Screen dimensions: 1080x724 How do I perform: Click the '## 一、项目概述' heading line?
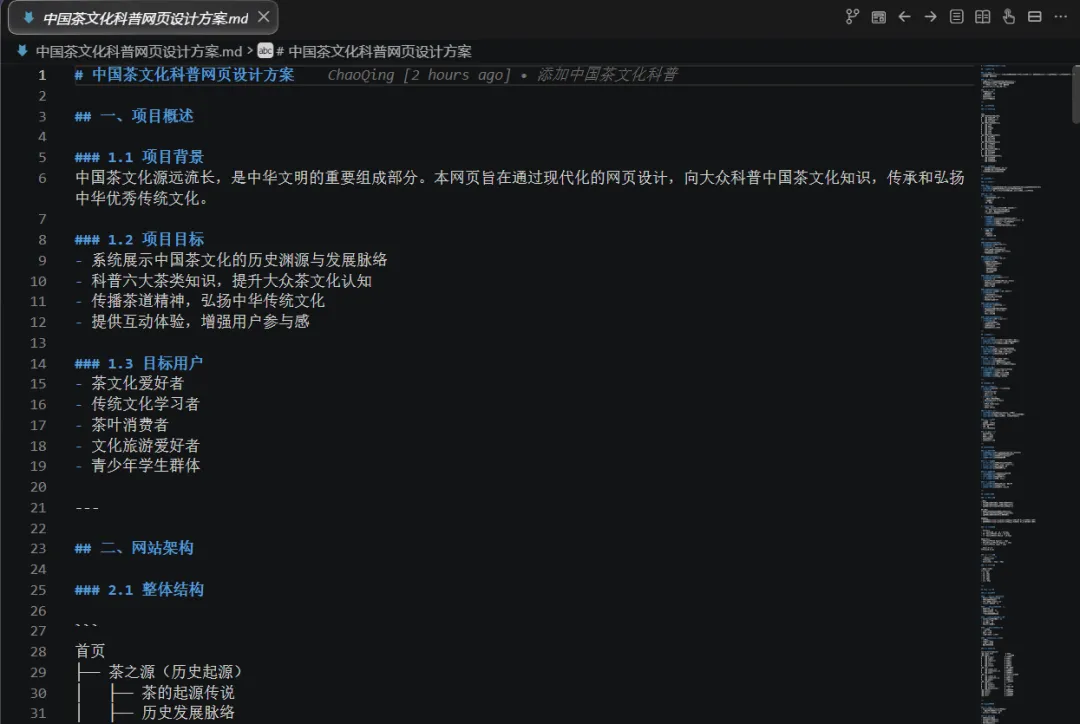tap(134, 116)
